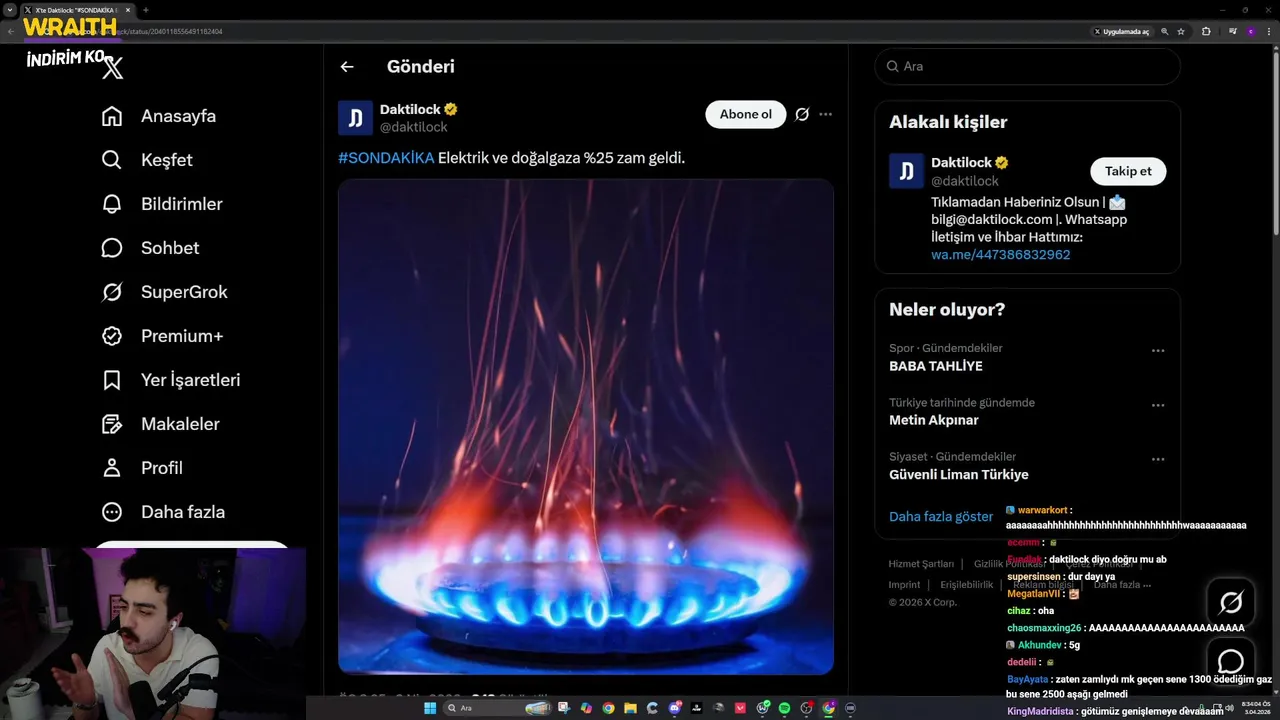Image resolution: width=1280 pixels, height=720 pixels.
Task: Click @daktilock handle in post header
Action: (413, 127)
